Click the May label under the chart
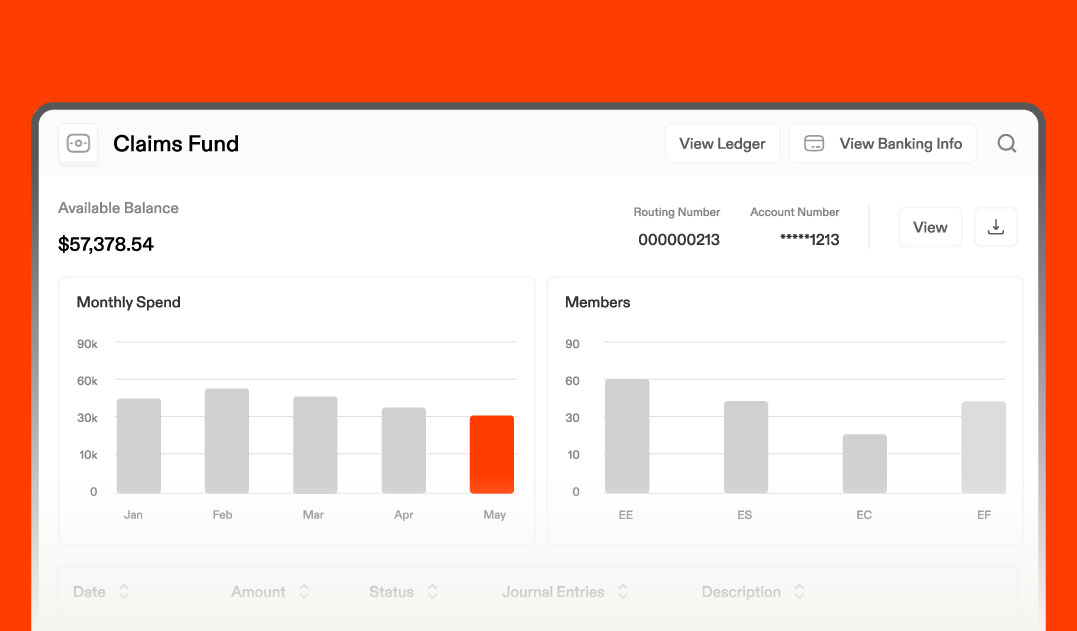Image resolution: width=1077 pixels, height=631 pixels. (495, 514)
